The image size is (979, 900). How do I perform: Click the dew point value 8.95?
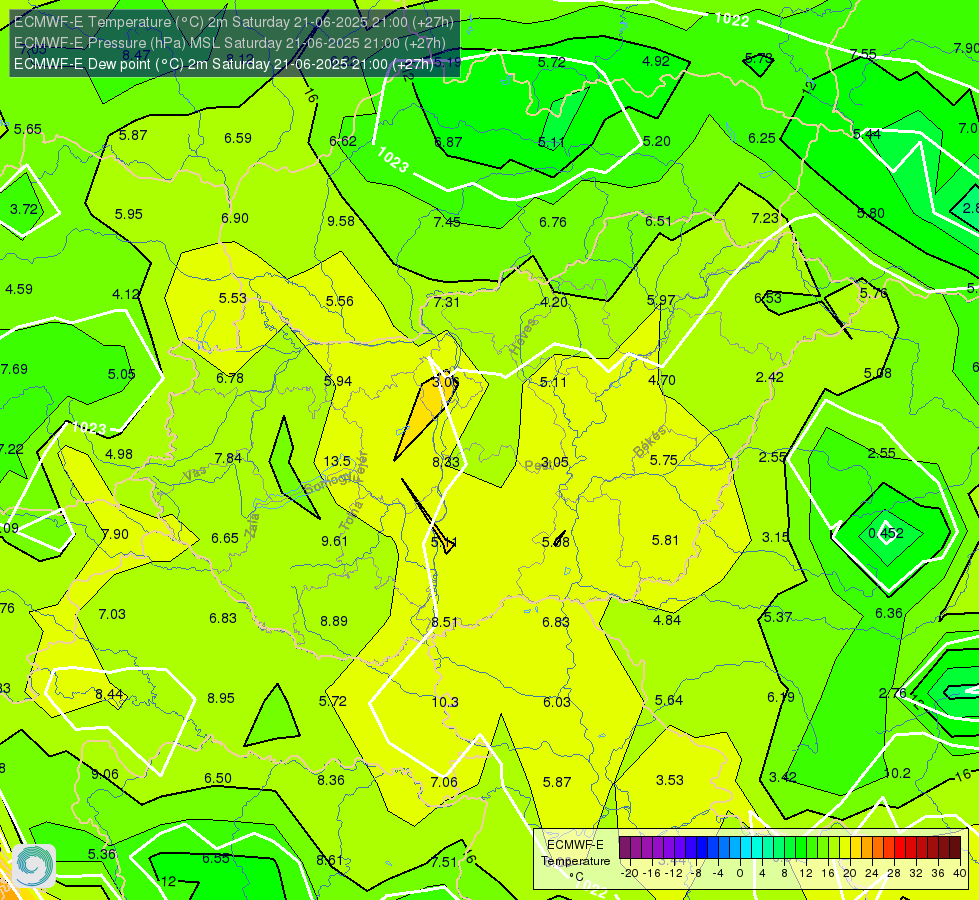point(221,698)
